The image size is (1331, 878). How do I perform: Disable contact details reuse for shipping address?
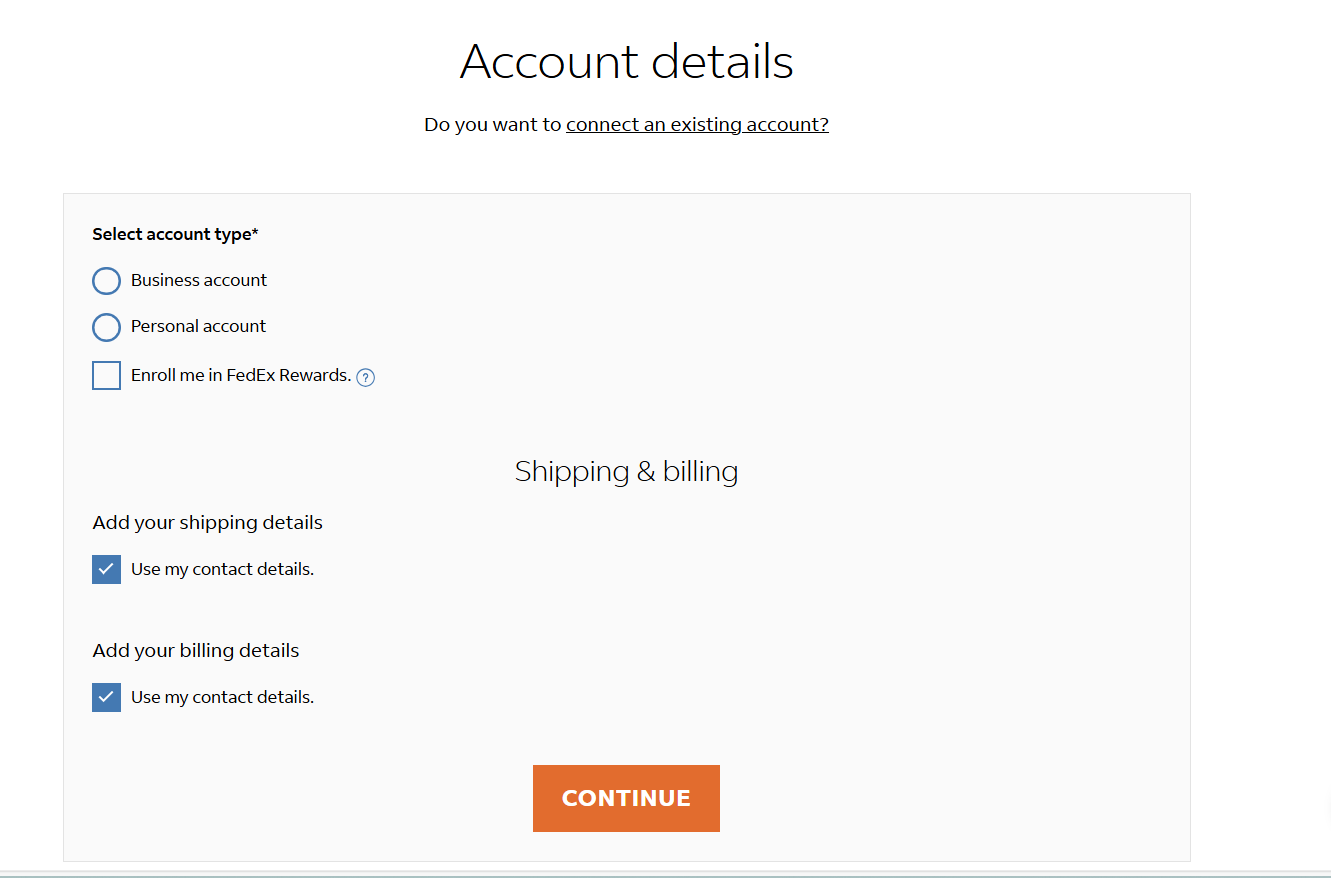[106, 568]
